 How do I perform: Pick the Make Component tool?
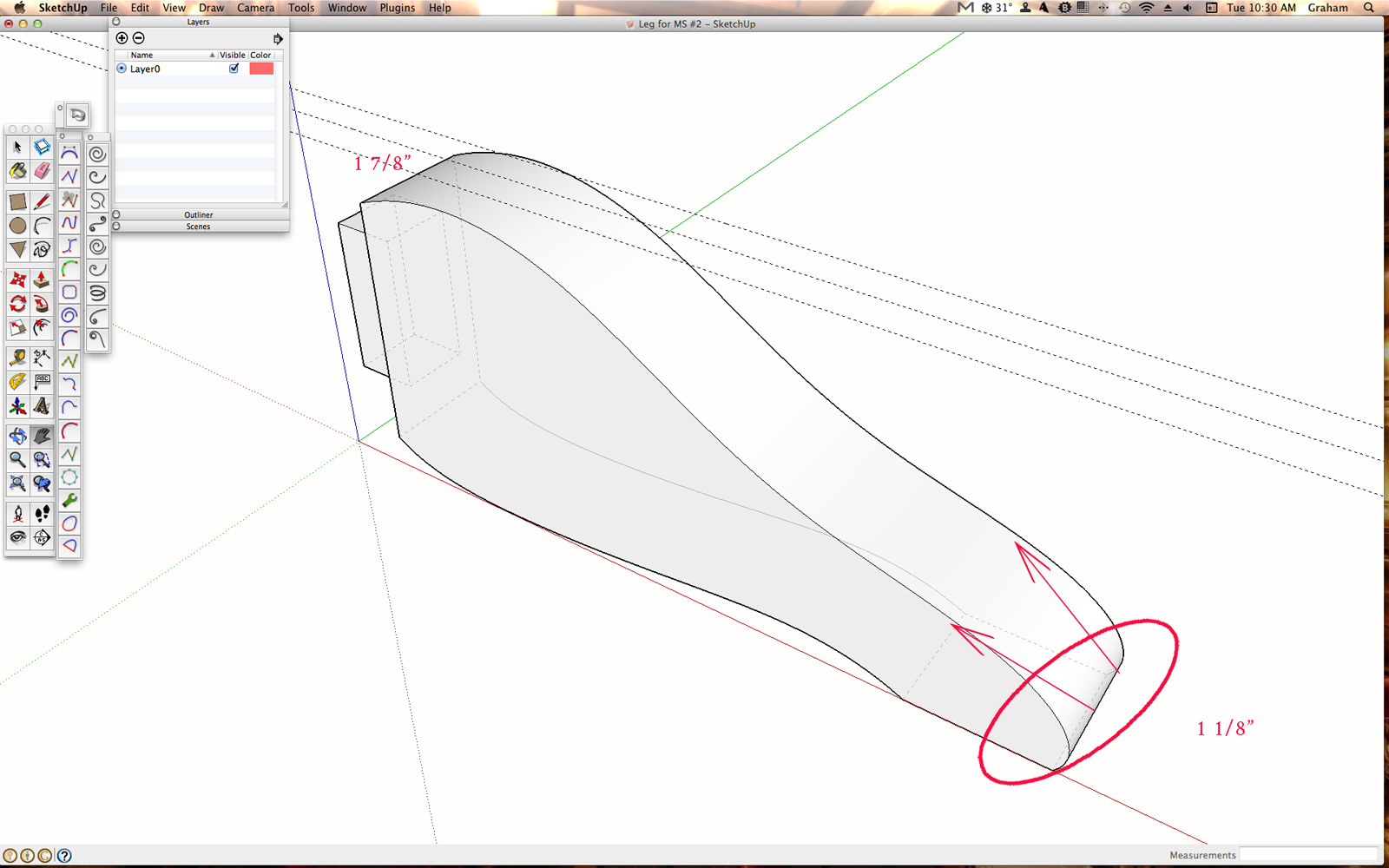pyautogui.click(x=42, y=148)
